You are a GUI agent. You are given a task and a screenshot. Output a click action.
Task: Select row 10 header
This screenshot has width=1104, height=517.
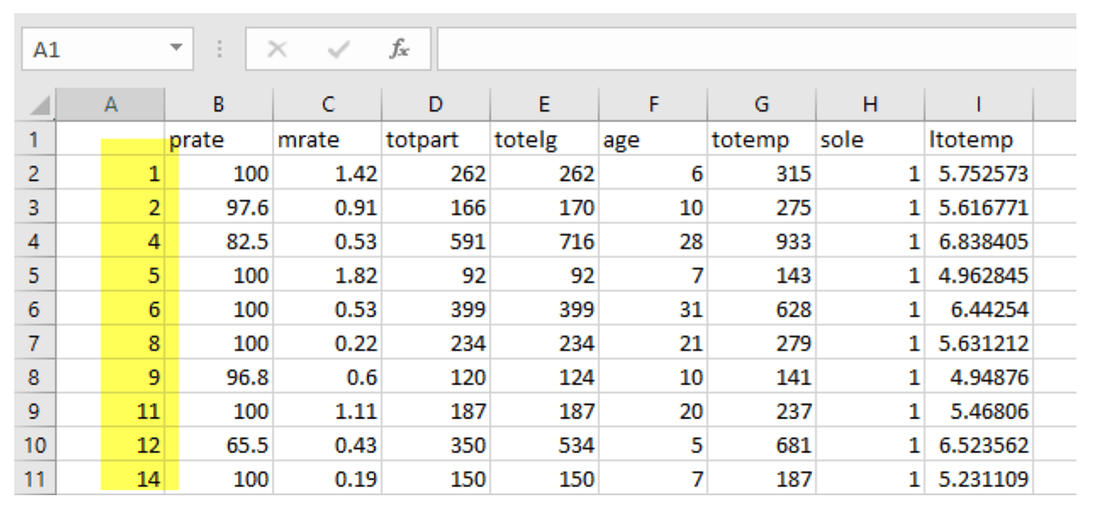[34, 444]
